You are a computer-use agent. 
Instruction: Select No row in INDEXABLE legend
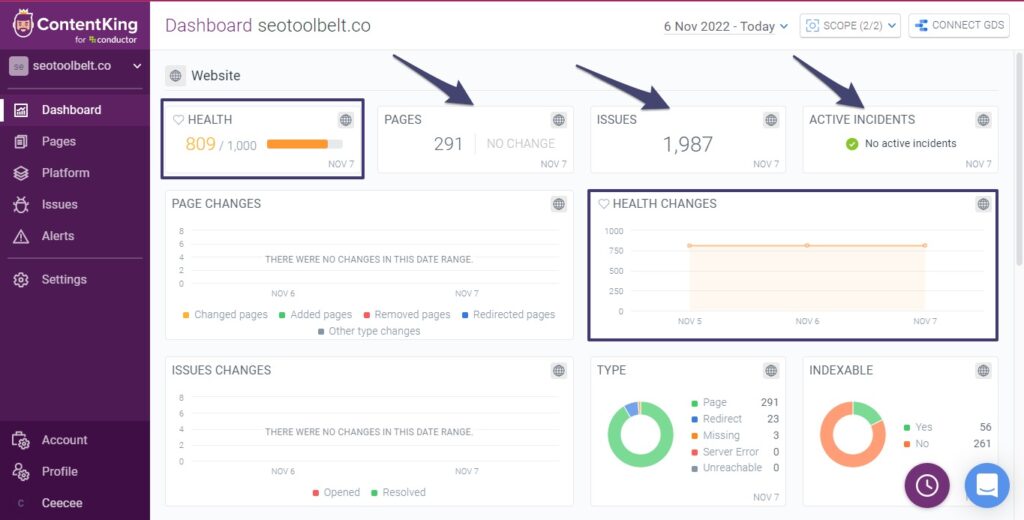[x=948, y=444]
